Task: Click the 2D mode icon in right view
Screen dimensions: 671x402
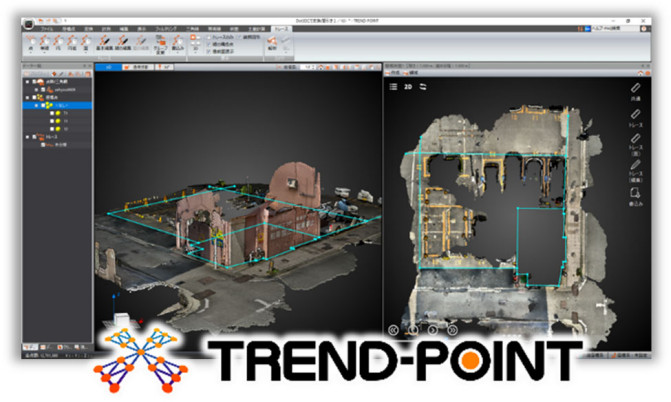Action: (x=408, y=86)
